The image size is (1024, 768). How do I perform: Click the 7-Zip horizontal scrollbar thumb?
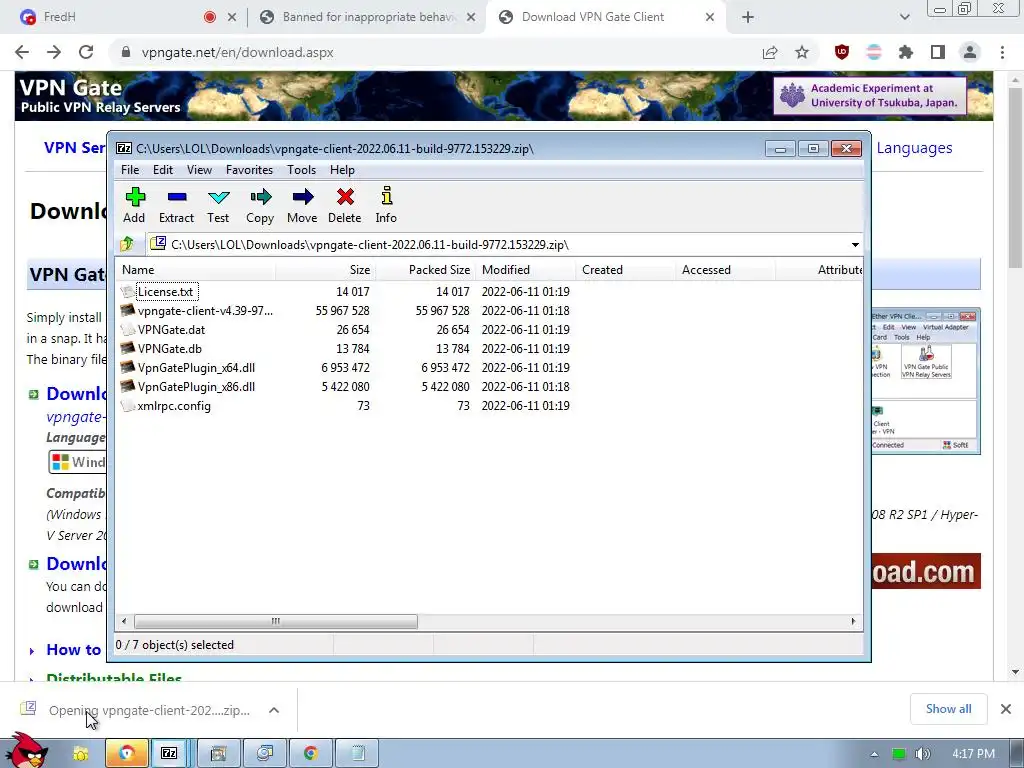pyautogui.click(x=276, y=621)
